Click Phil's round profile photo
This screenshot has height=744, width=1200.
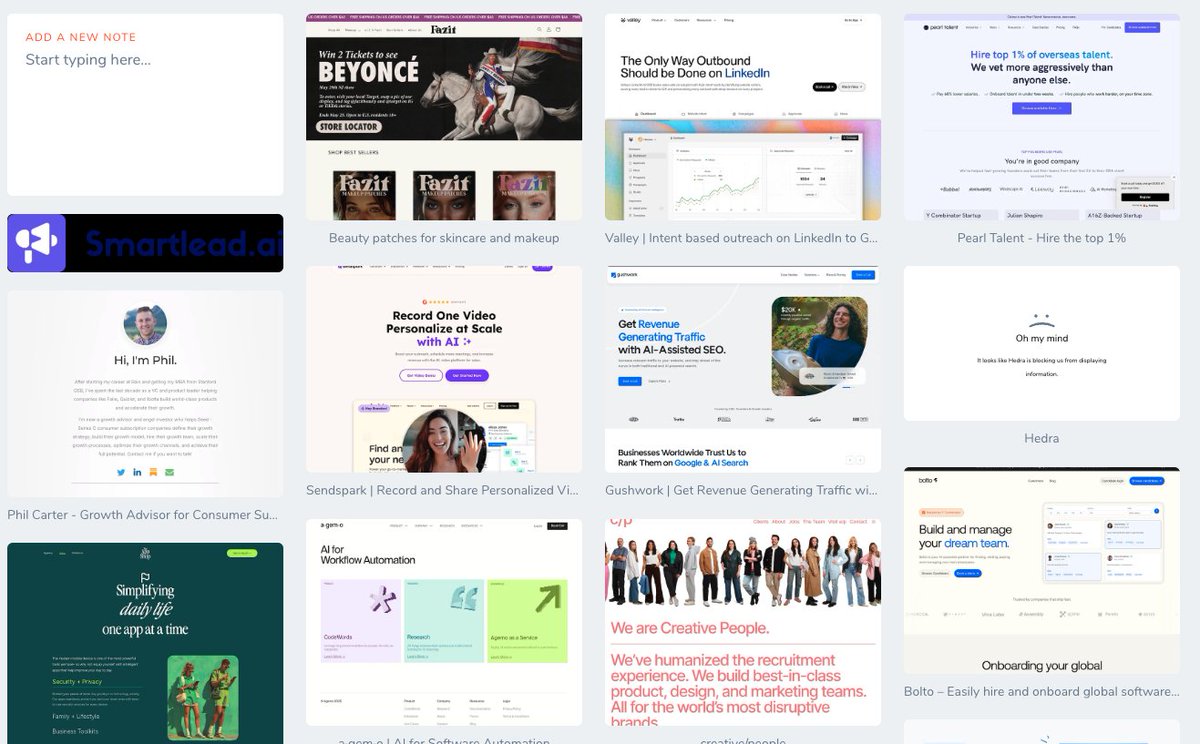[x=145, y=326]
